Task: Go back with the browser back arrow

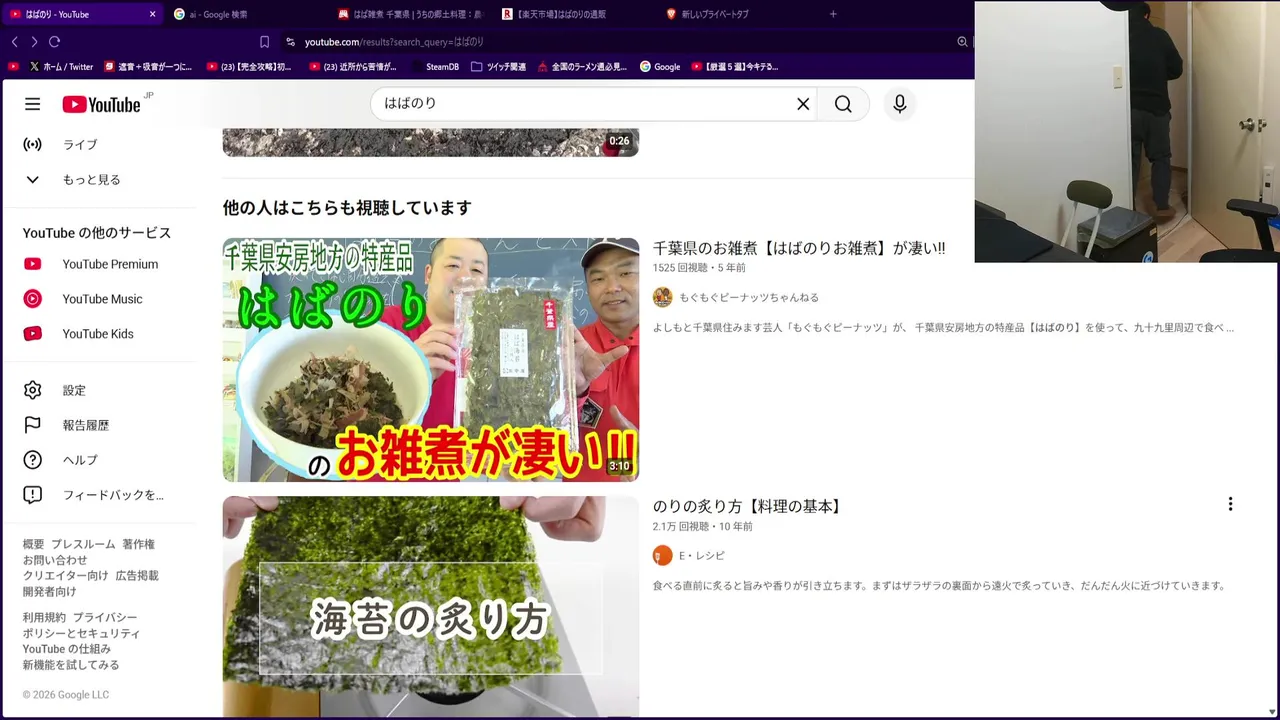Action: tap(14, 42)
